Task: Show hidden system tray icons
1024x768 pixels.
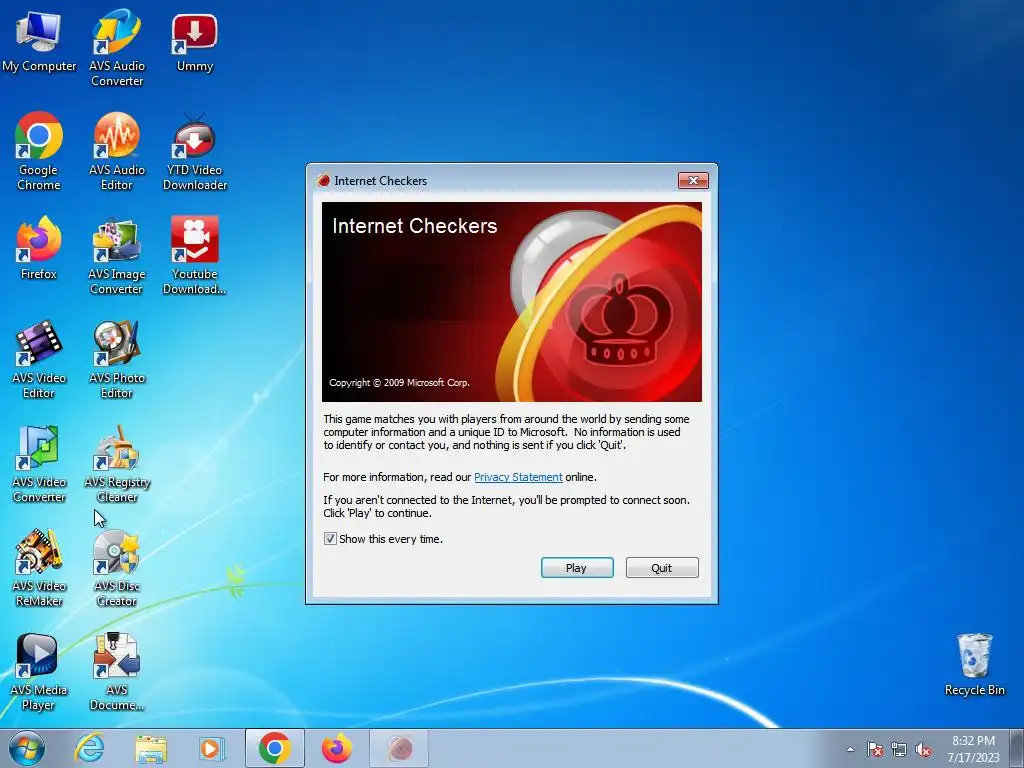Action: pyautogui.click(x=850, y=749)
